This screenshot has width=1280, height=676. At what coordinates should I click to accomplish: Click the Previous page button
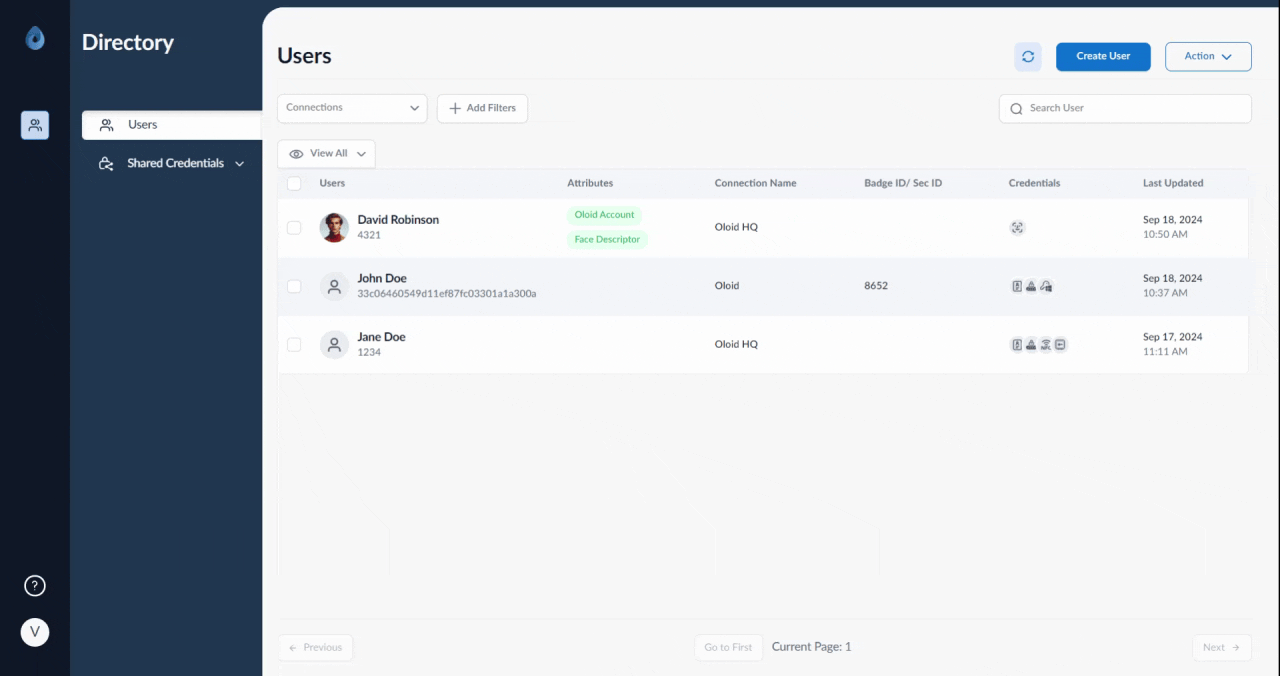(x=315, y=648)
